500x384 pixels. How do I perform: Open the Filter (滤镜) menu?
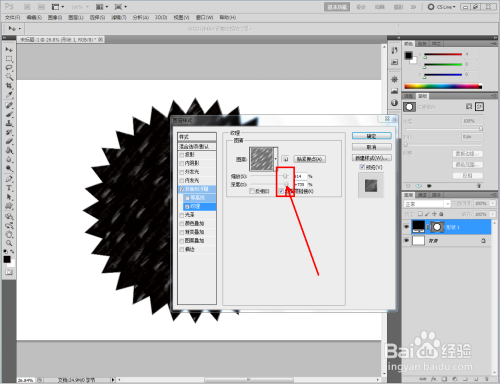119,17
